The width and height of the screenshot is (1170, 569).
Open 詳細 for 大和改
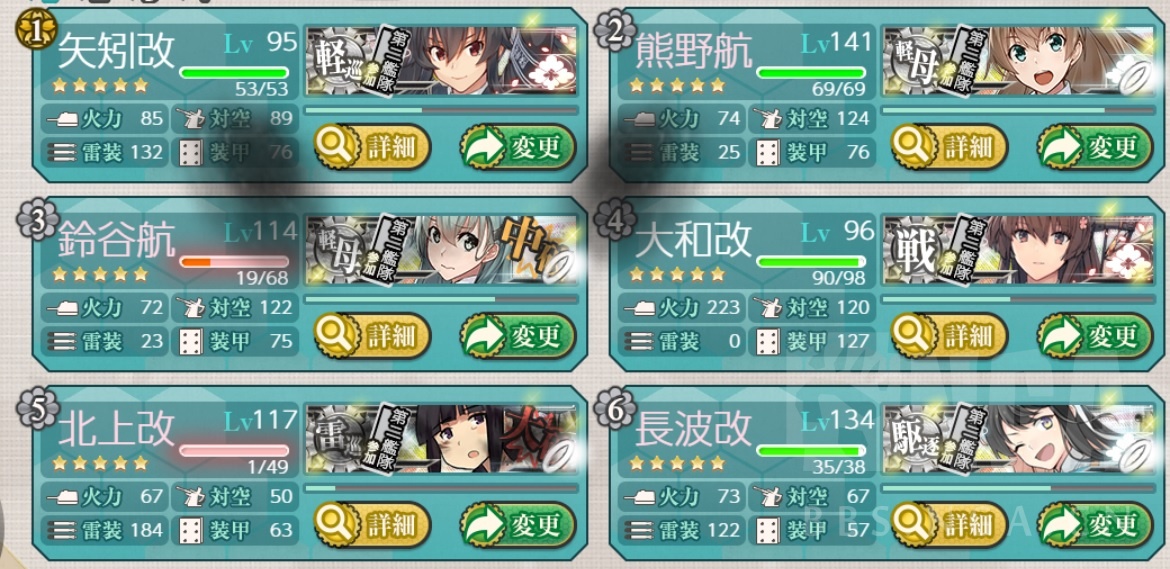949,336
